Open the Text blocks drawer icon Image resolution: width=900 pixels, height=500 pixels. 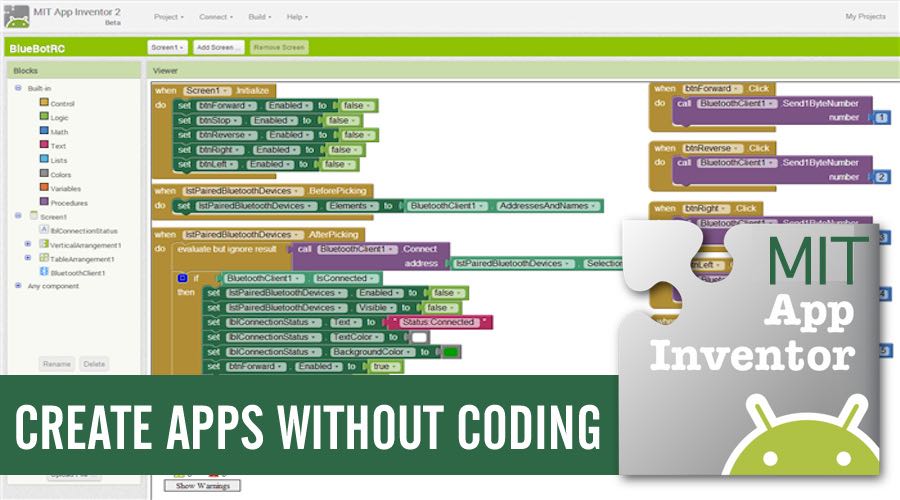tap(44, 145)
